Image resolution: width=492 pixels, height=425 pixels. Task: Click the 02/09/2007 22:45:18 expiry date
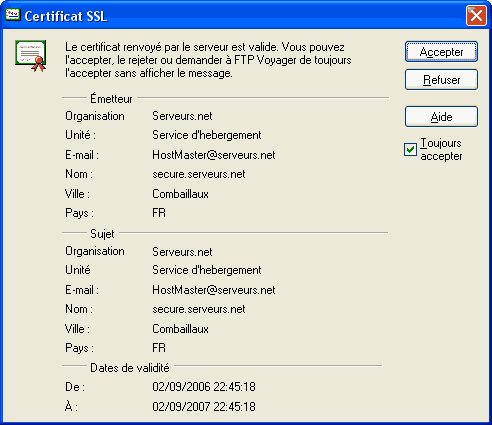click(x=204, y=407)
